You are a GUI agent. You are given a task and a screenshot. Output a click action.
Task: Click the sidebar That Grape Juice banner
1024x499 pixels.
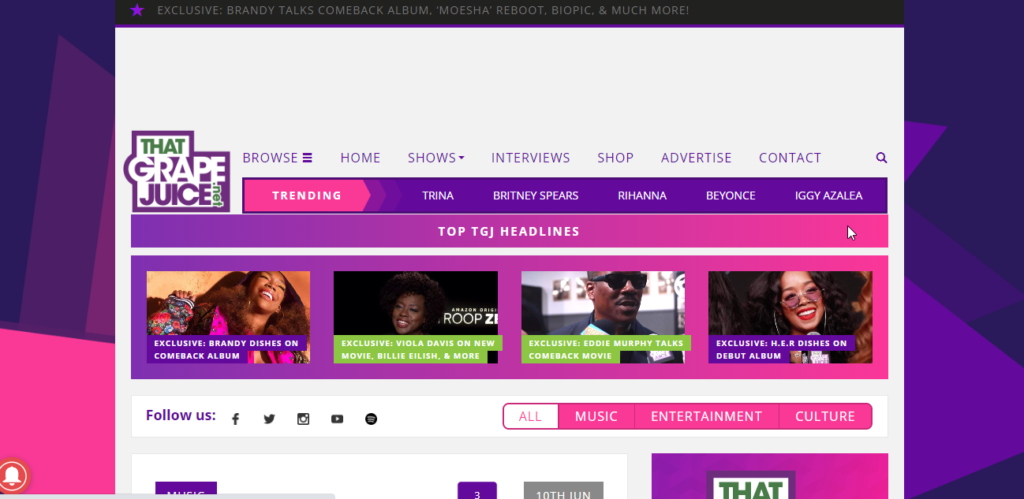[769, 476]
